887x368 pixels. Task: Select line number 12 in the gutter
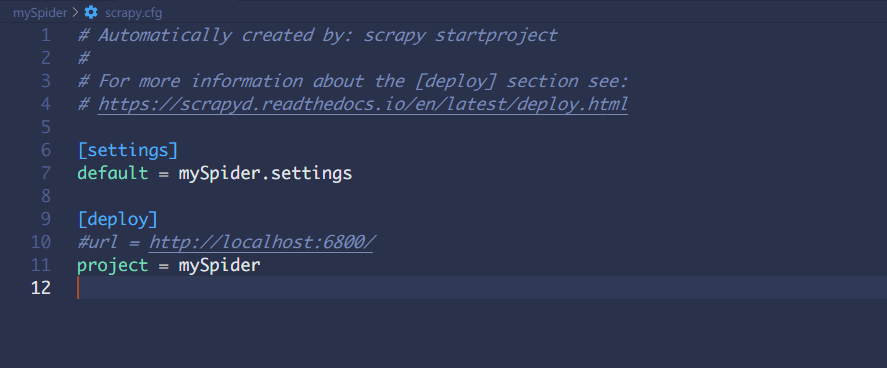point(41,288)
